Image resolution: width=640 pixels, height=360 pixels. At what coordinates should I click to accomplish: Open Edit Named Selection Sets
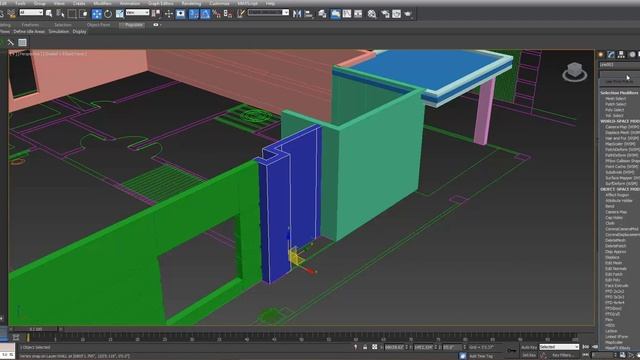(x=241, y=14)
